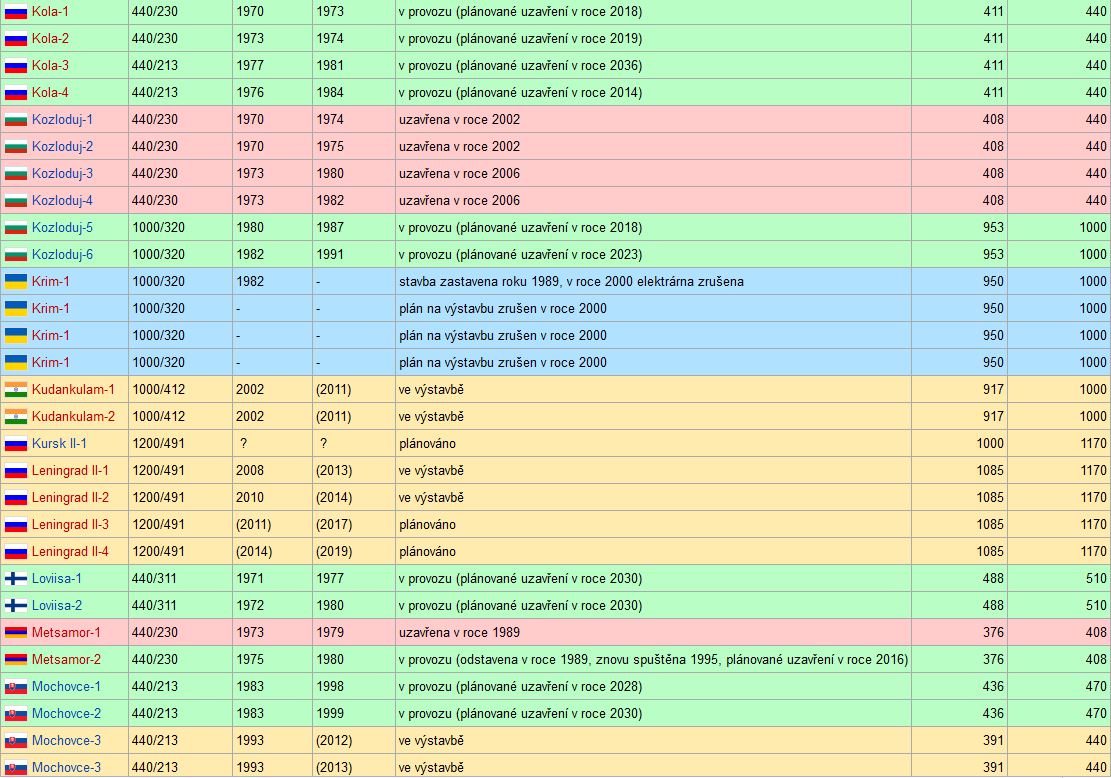Click the Armenian flag beside Metsamor-1
1111x778 pixels.
point(15,633)
